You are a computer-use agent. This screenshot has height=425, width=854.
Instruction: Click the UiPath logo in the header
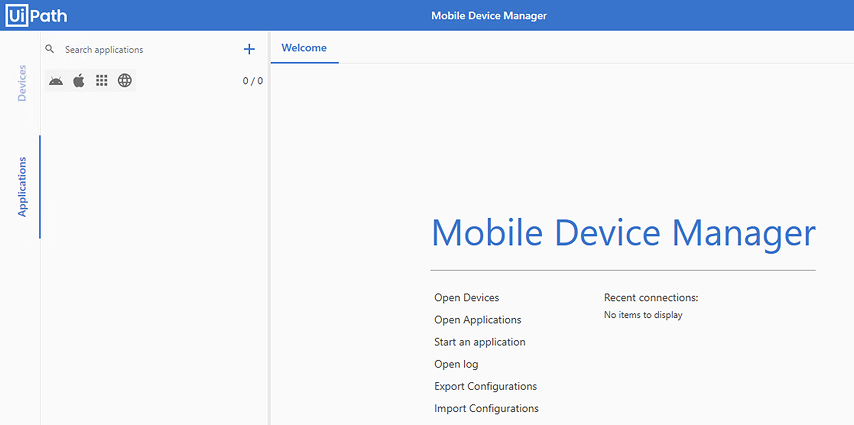click(36, 15)
